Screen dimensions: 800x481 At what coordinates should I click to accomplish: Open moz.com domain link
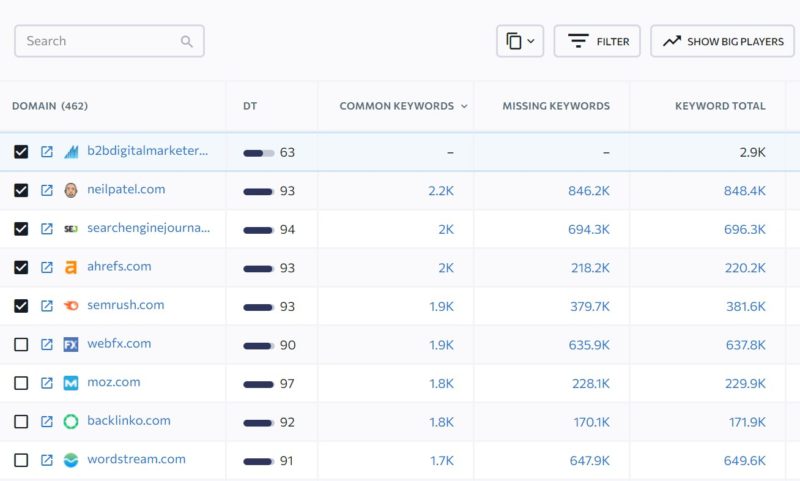[x=113, y=382]
